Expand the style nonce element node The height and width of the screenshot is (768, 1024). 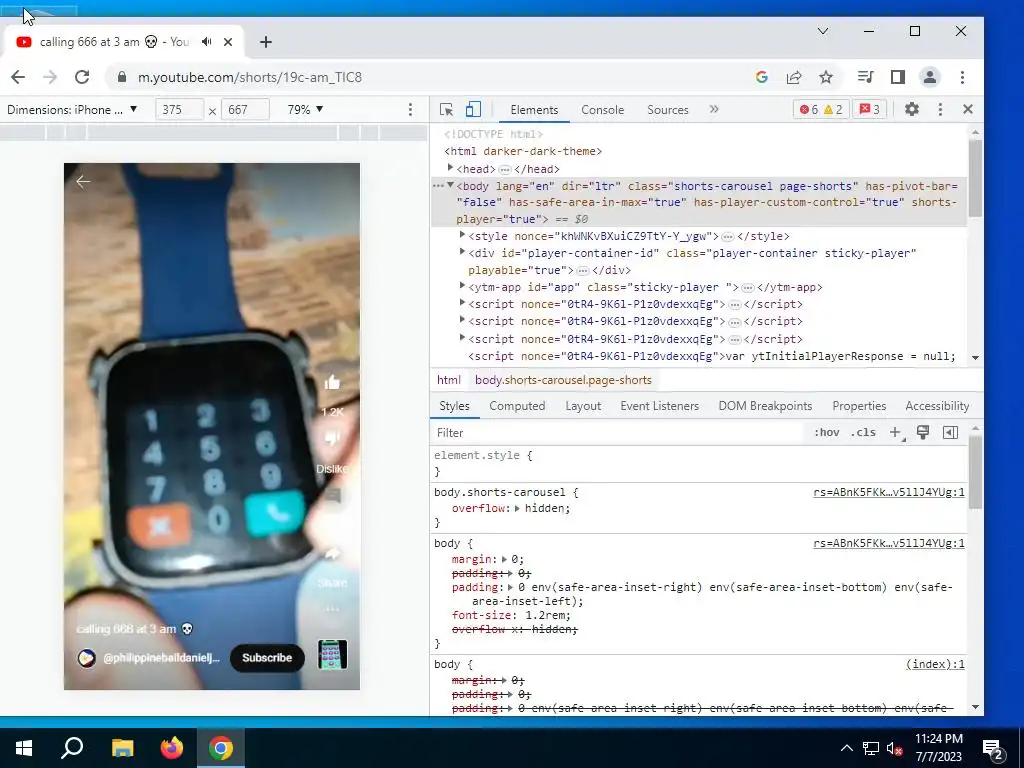[462, 234]
